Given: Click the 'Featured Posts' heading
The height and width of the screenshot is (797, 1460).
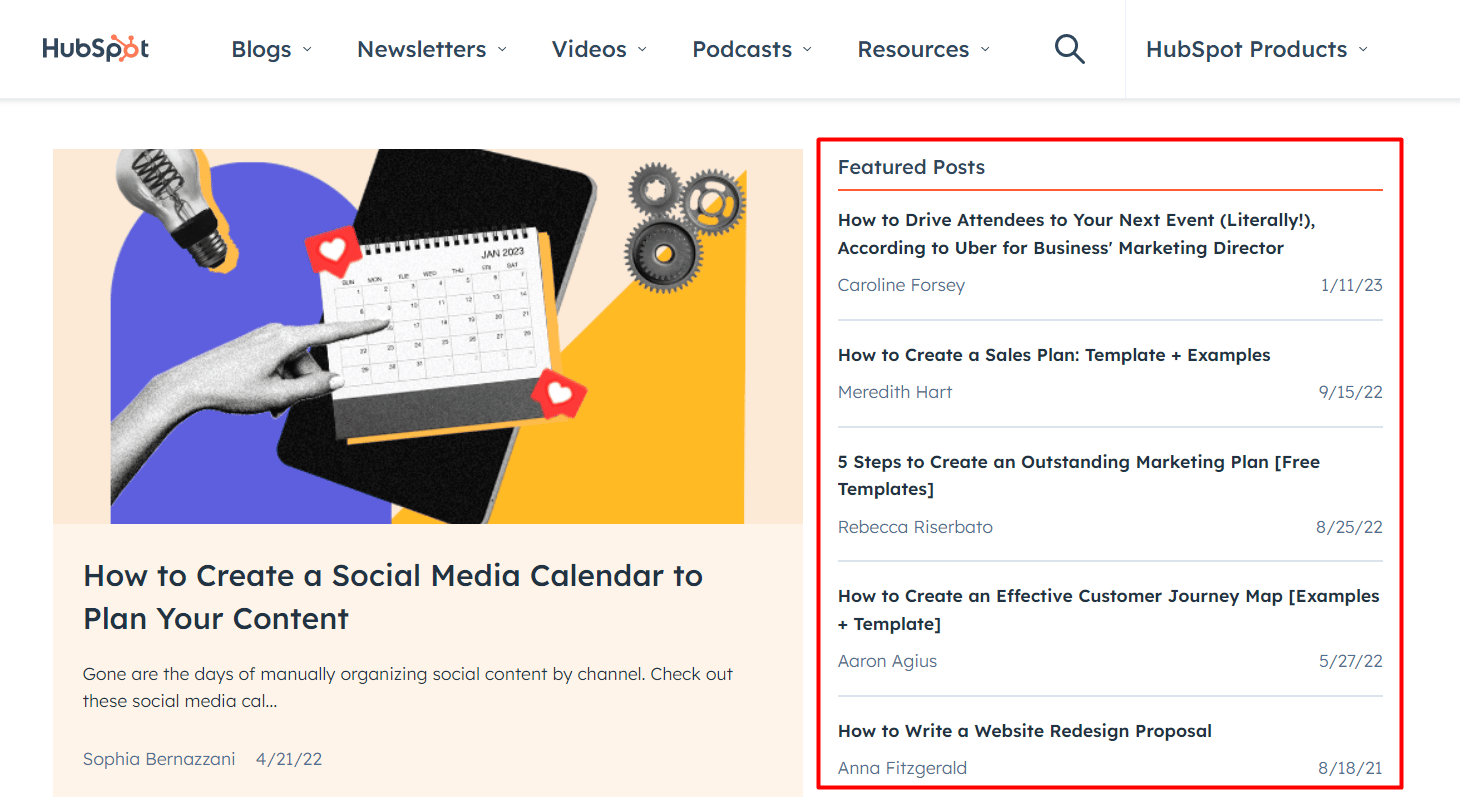Looking at the screenshot, I should click(x=911, y=167).
